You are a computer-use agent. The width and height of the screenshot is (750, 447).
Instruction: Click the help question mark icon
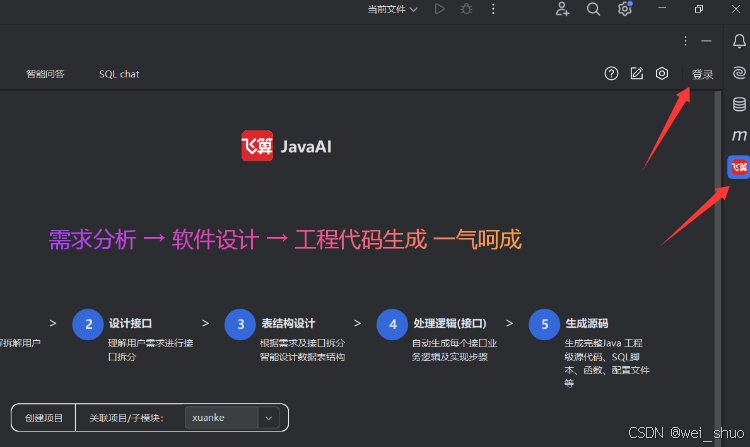[x=611, y=74]
